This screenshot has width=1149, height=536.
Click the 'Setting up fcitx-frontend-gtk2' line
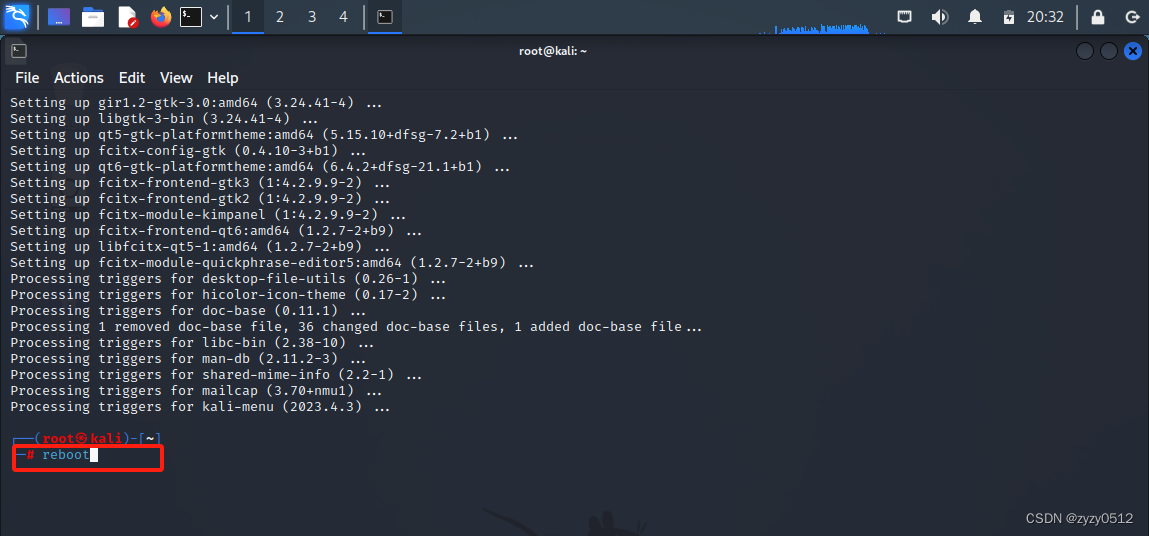click(200, 199)
